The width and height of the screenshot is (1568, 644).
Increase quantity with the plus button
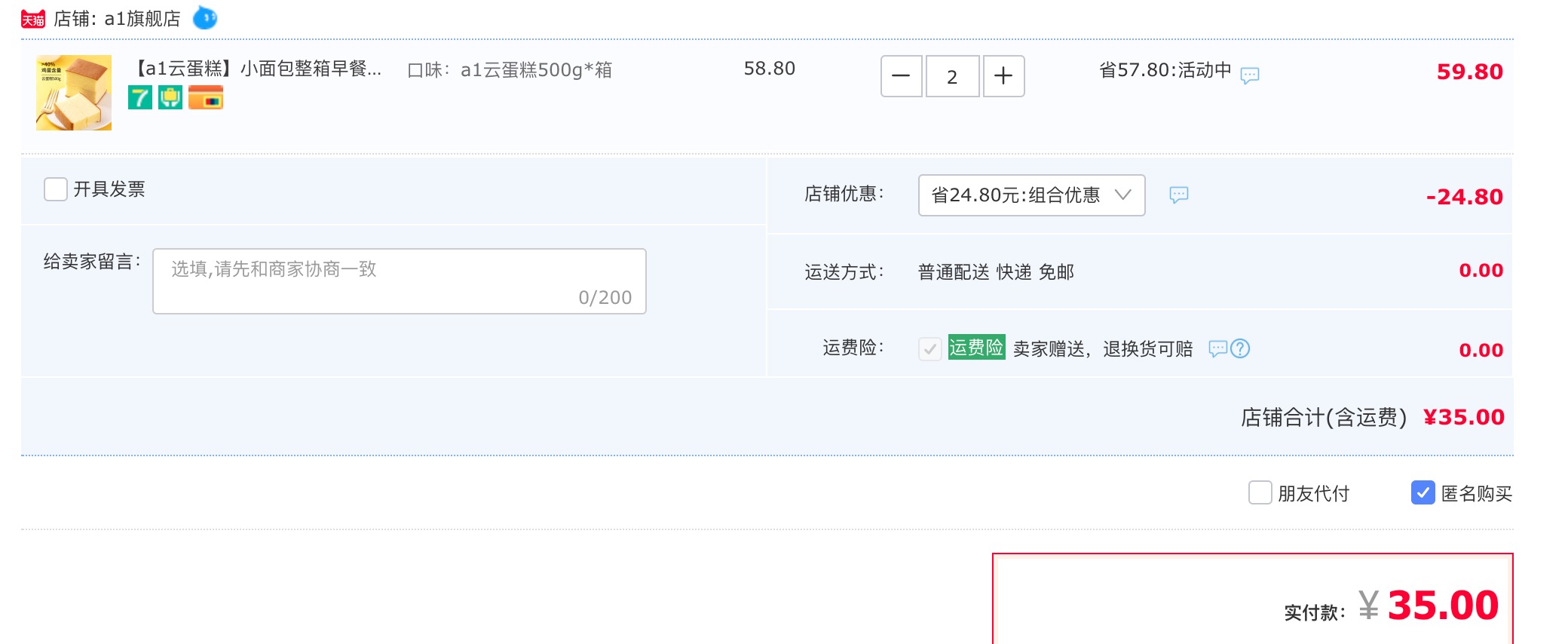(x=1003, y=76)
